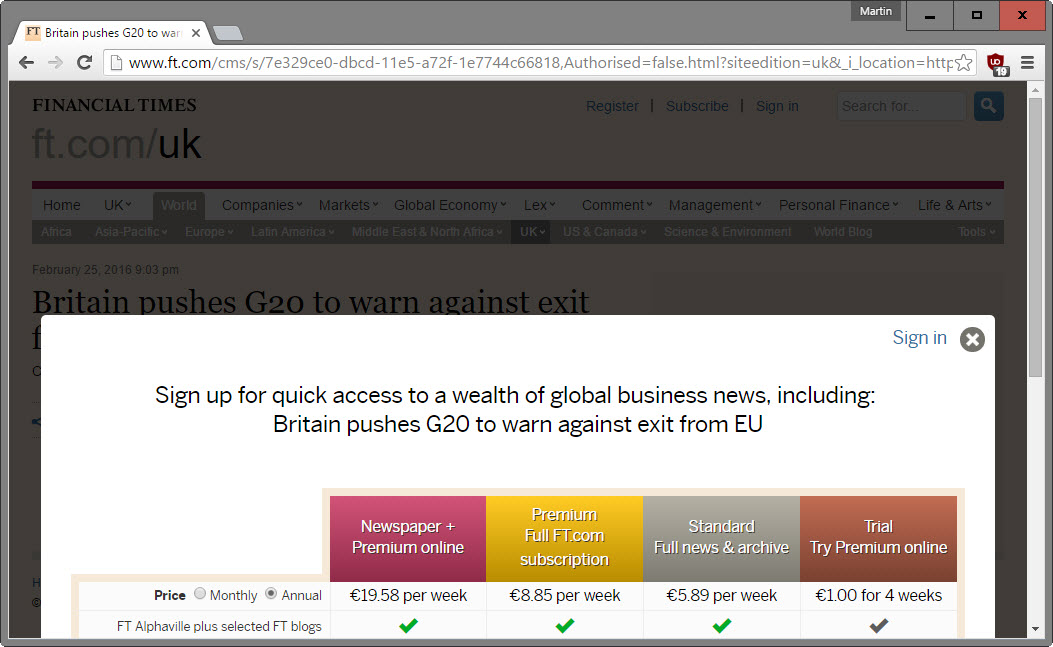Choose the Trial Try Premium online plan
Viewport: 1053px width, 647px height.
click(x=878, y=538)
